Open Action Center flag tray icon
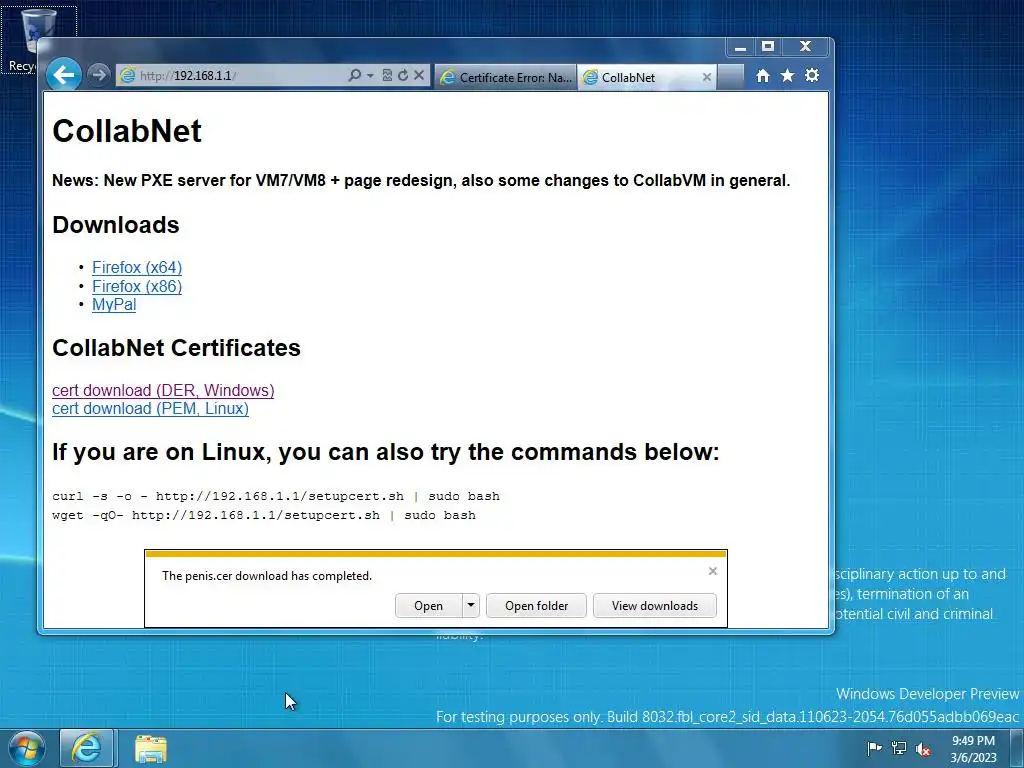This screenshot has height=768, width=1024. 874,748
